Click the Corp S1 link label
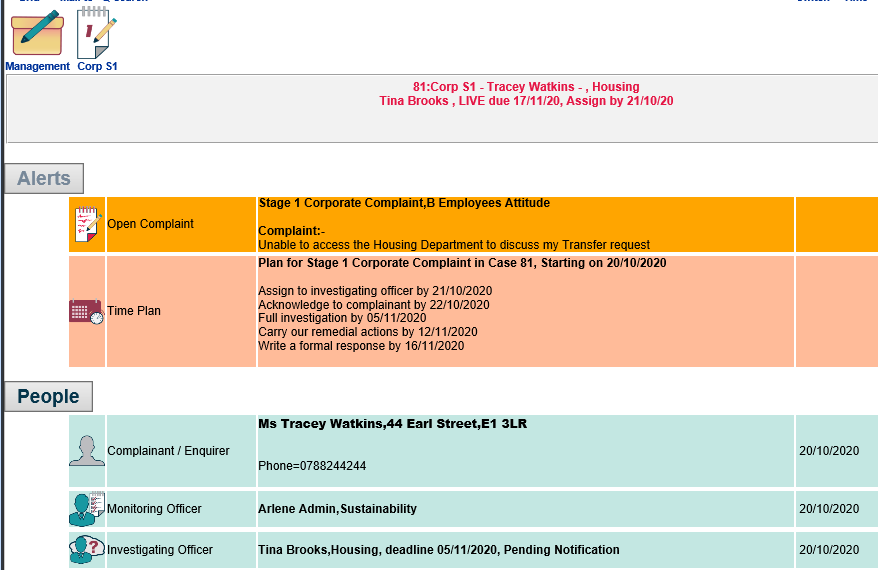The height and width of the screenshot is (570, 878). tap(97, 66)
